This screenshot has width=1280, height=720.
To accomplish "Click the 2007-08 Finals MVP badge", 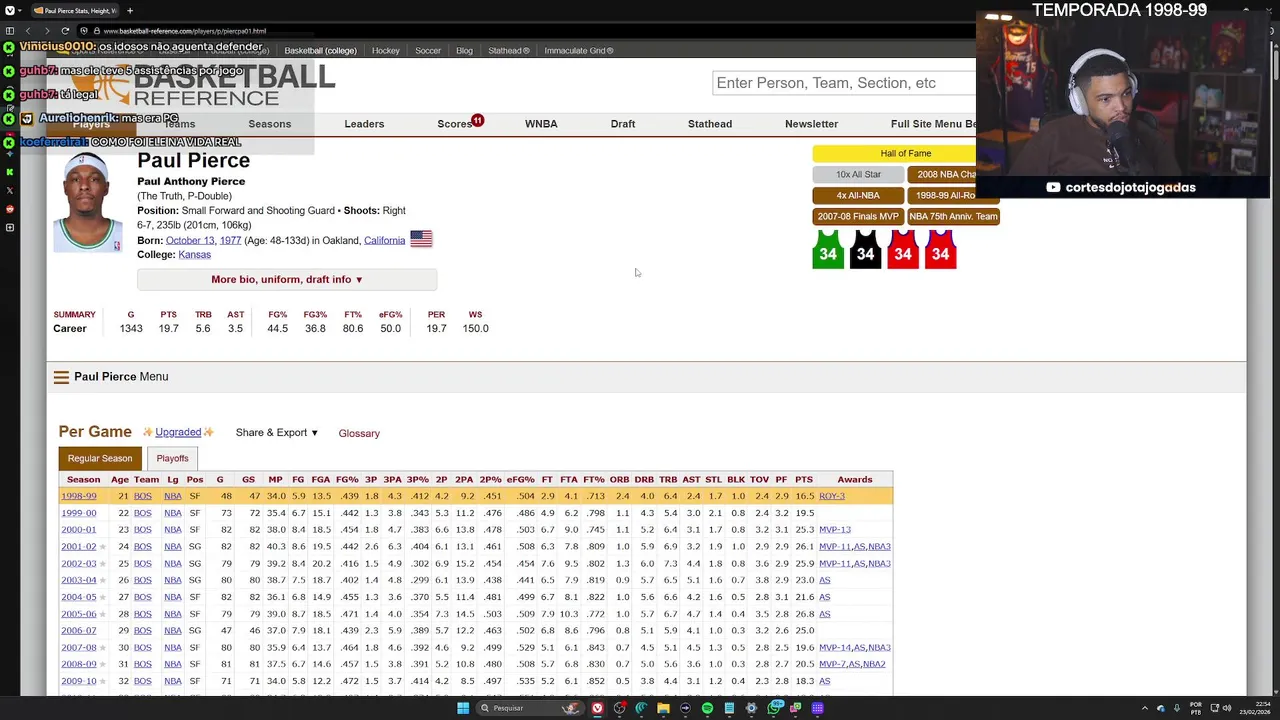I will tap(858, 216).
